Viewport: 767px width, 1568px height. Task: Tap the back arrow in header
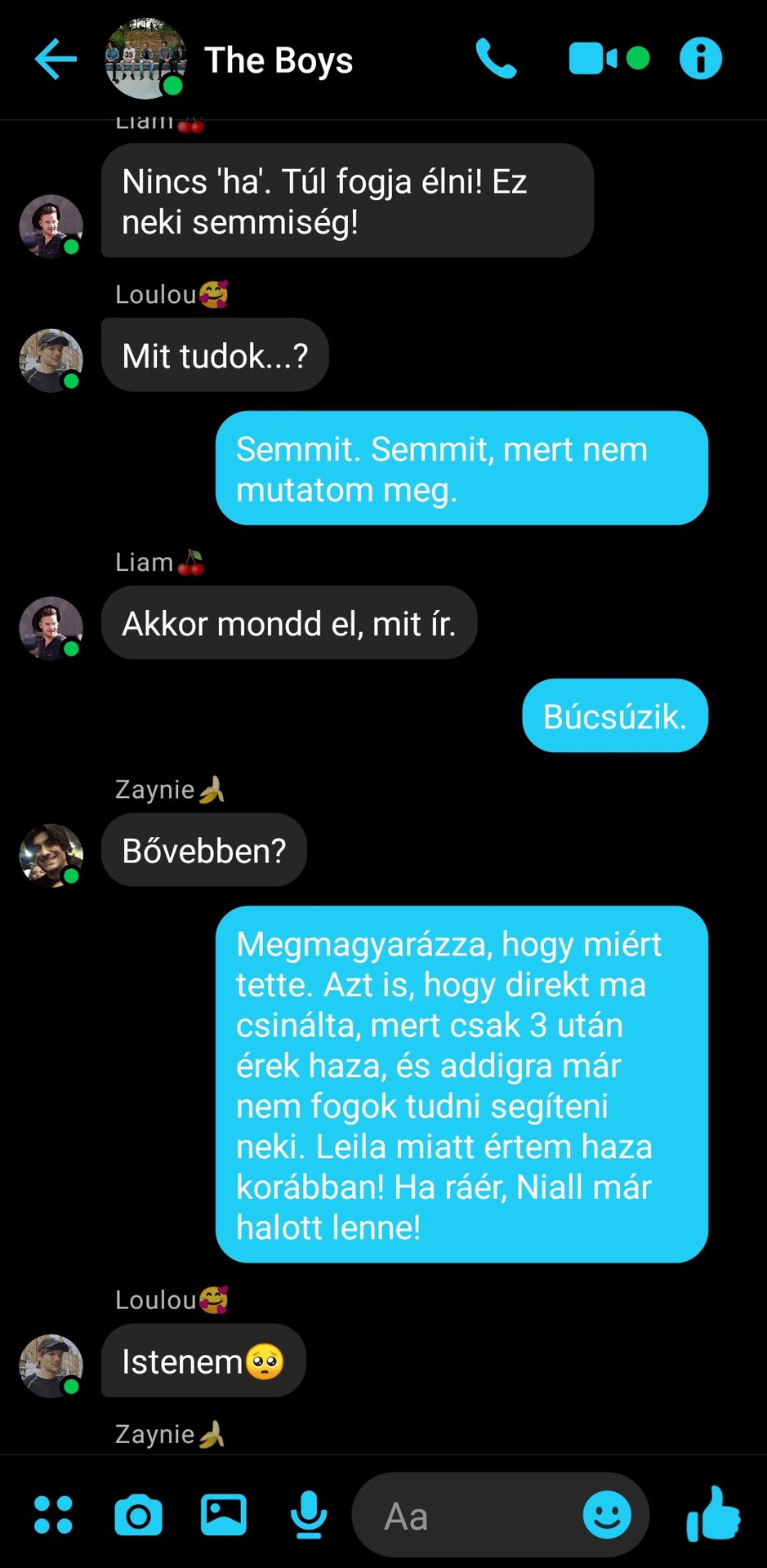(56, 60)
